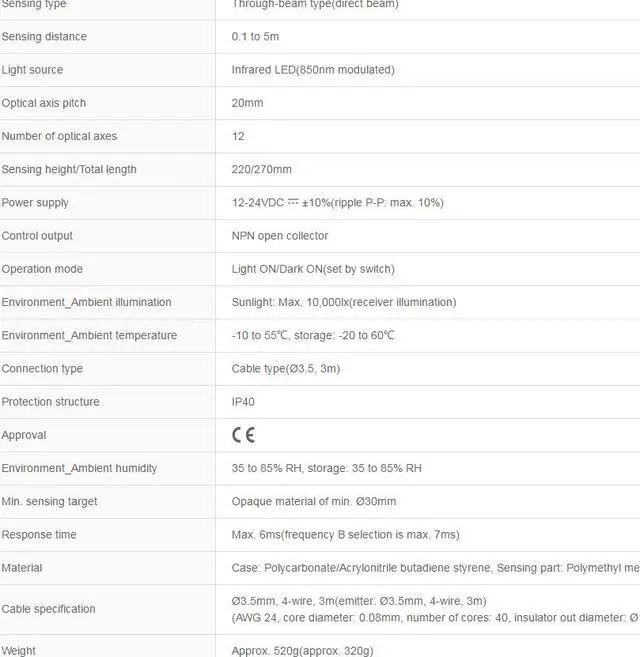Click Infrared LED(850nm modulated) text
This screenshot has height=657, width=640.
[313, 70]
